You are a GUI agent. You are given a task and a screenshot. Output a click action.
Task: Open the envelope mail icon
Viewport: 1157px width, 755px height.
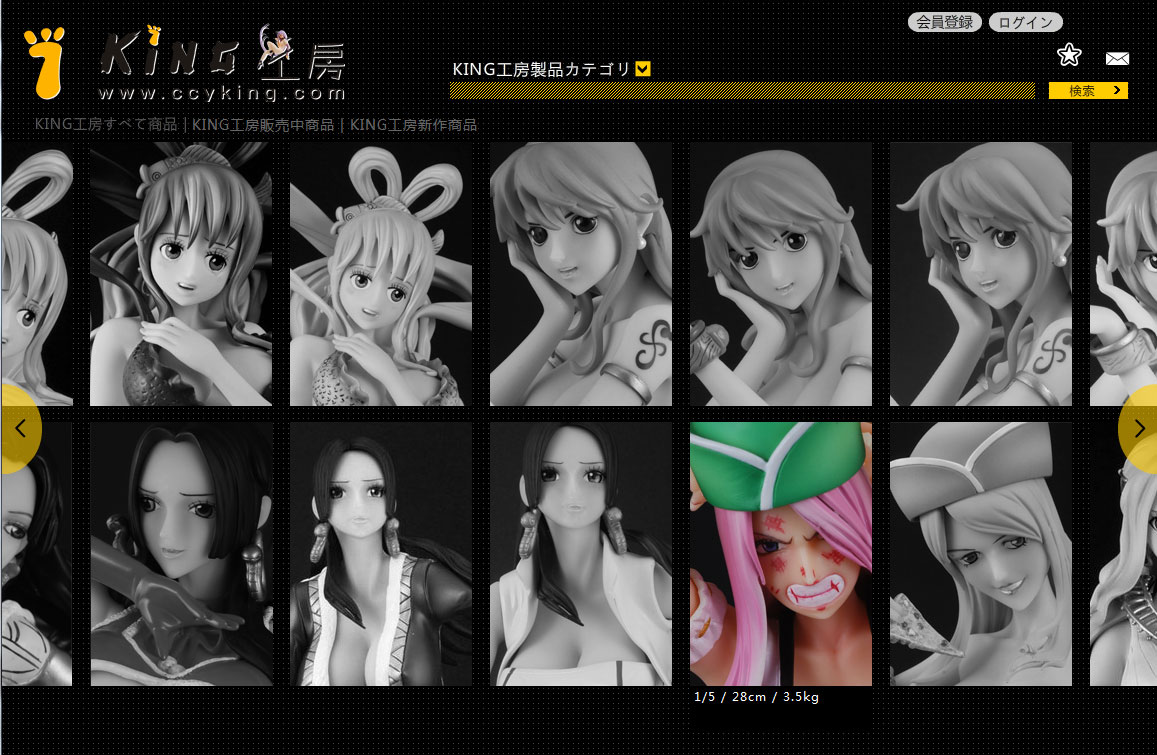pyautogui.click(x=1117, y=58)
